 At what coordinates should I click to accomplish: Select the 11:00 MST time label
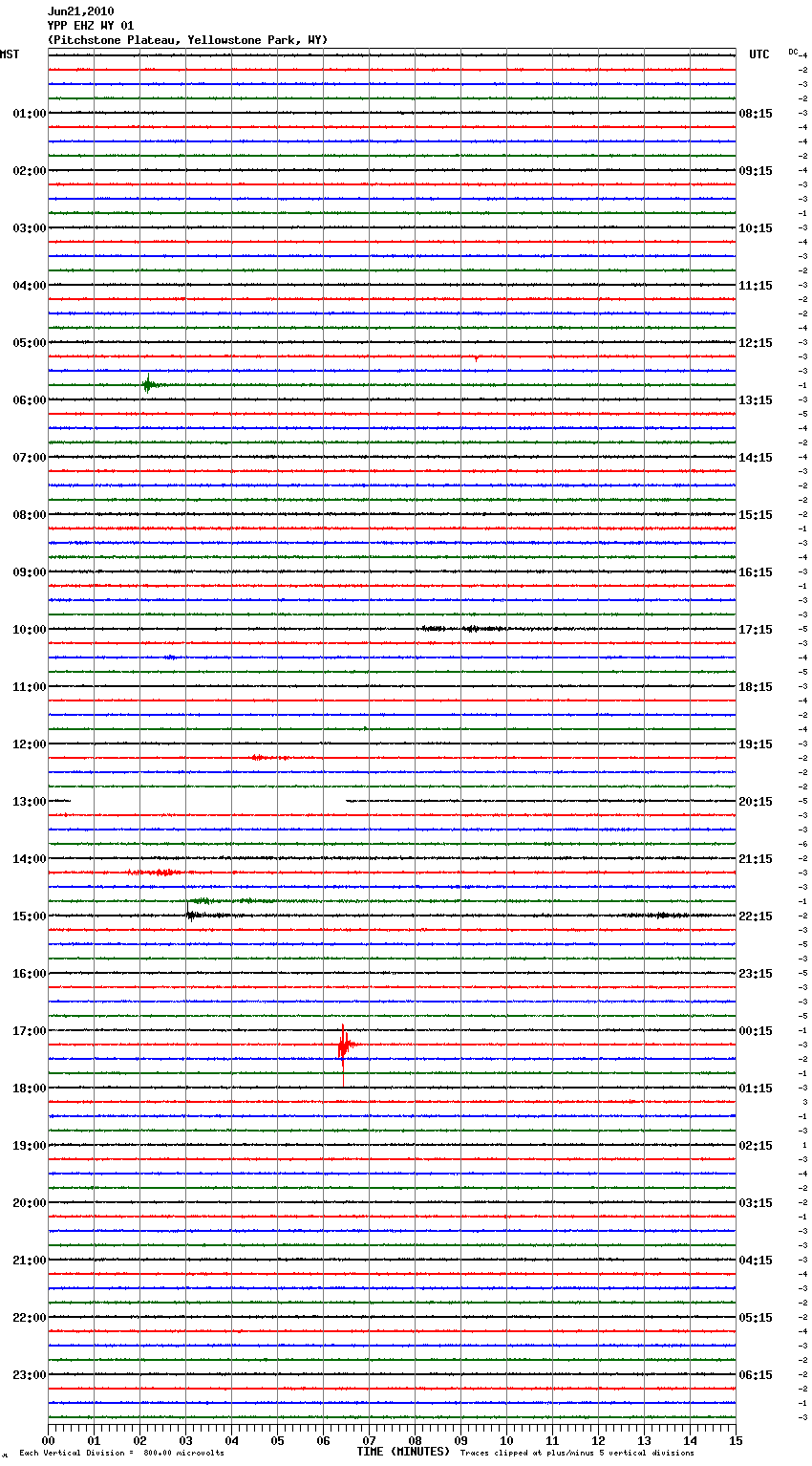[30, 687]
